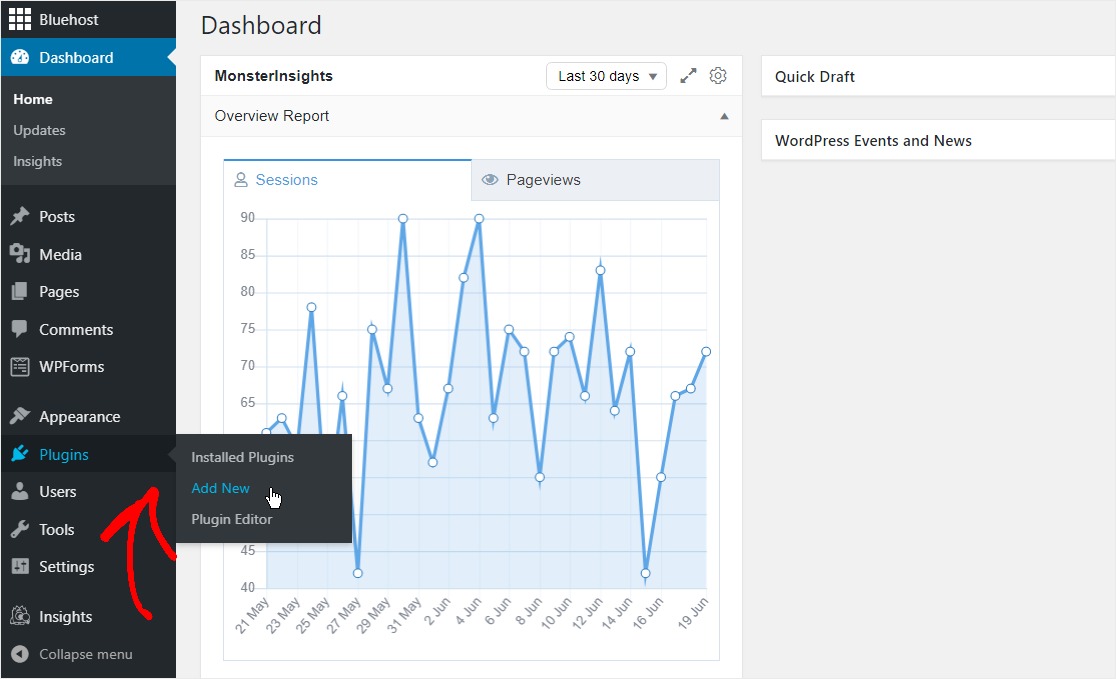Screen dimensions: 1116x679
Task: Click the Media icon in sidebar
Action: point(20,254)
